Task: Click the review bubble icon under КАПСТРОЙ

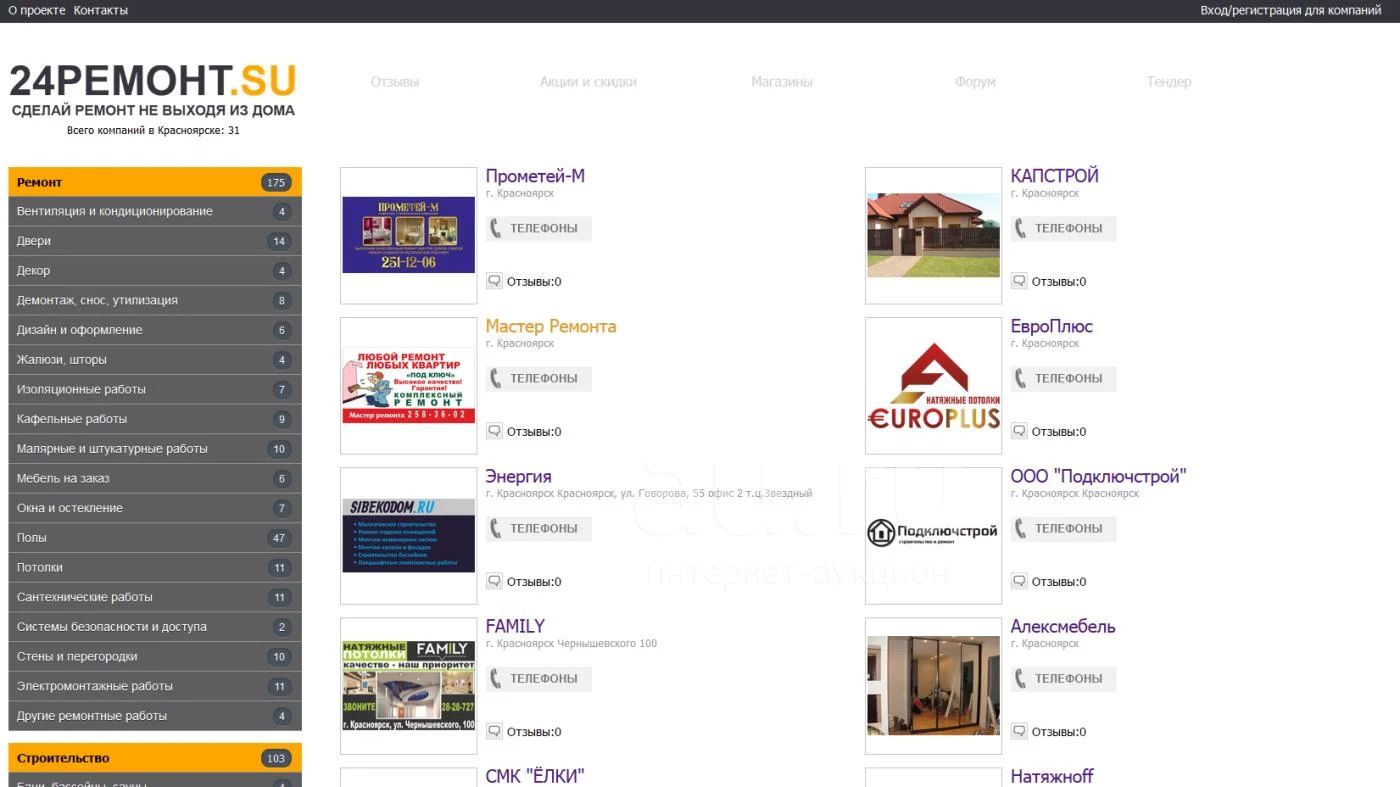Action: (1019, 281)
